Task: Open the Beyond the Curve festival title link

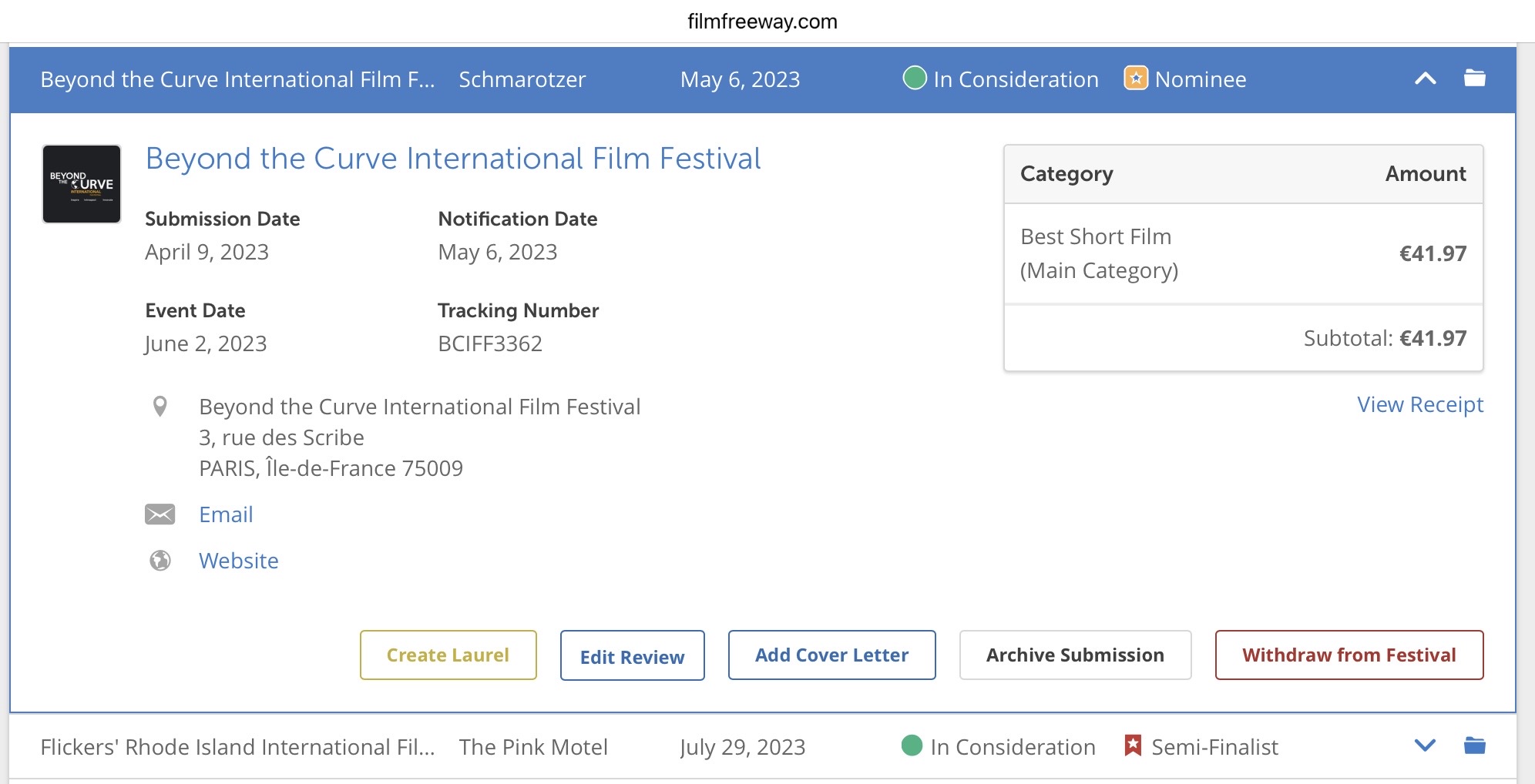Action: [452, 159]
